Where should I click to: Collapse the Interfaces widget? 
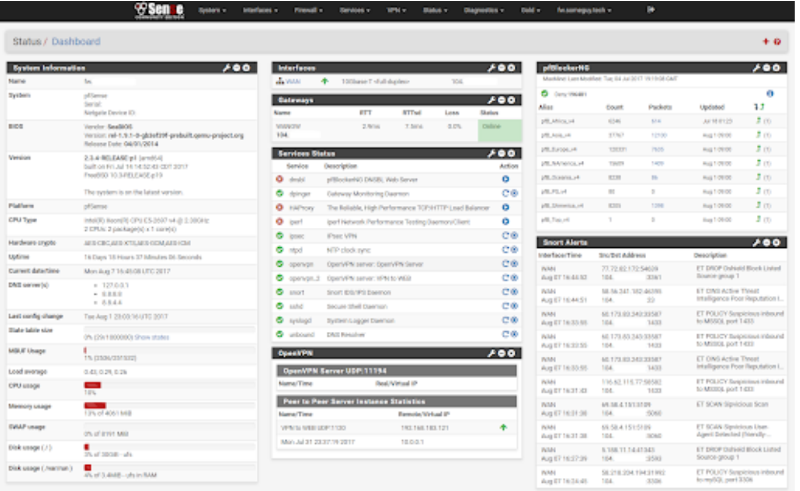click(x=502, y=68)
